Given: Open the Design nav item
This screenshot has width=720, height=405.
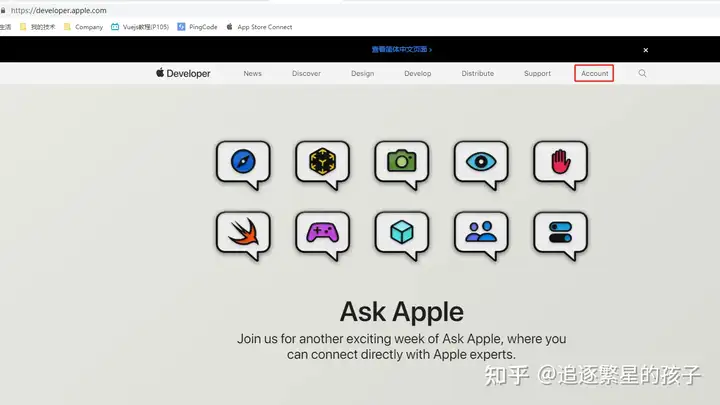Looking at the screenshot, I should [x=362, y=73].
